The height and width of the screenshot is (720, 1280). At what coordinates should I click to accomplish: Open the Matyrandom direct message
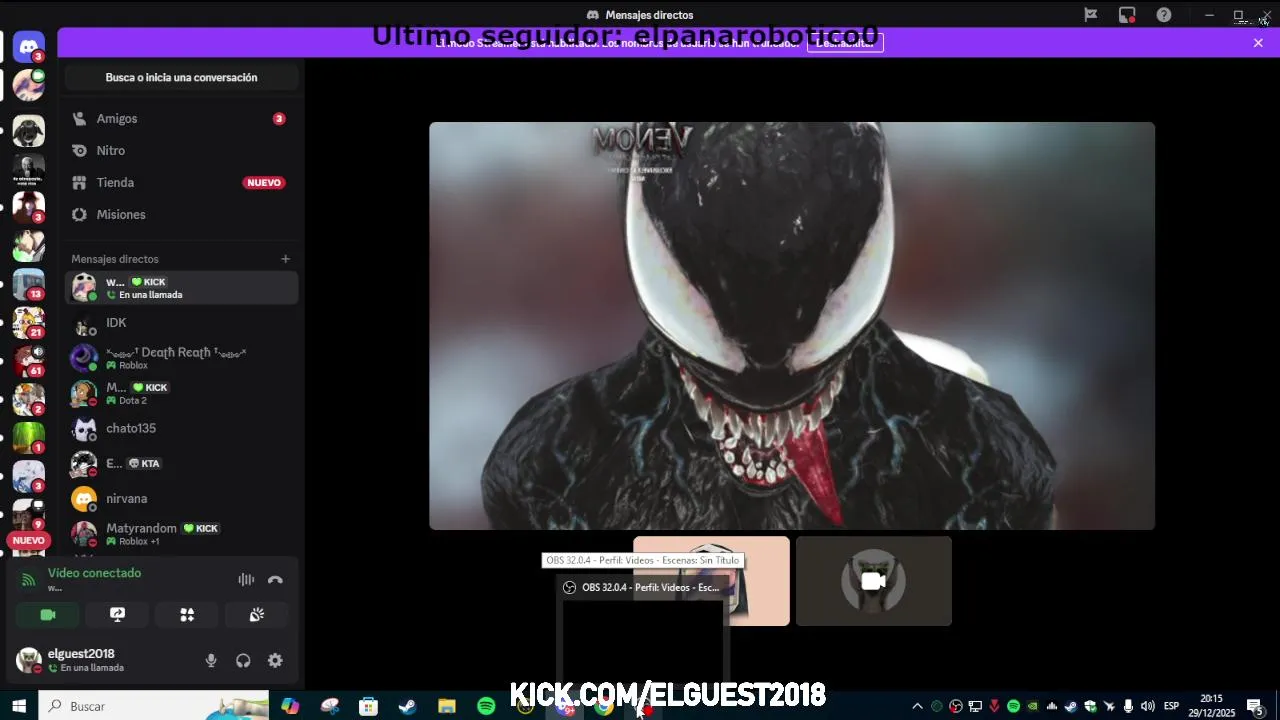(x=181, y=533)
